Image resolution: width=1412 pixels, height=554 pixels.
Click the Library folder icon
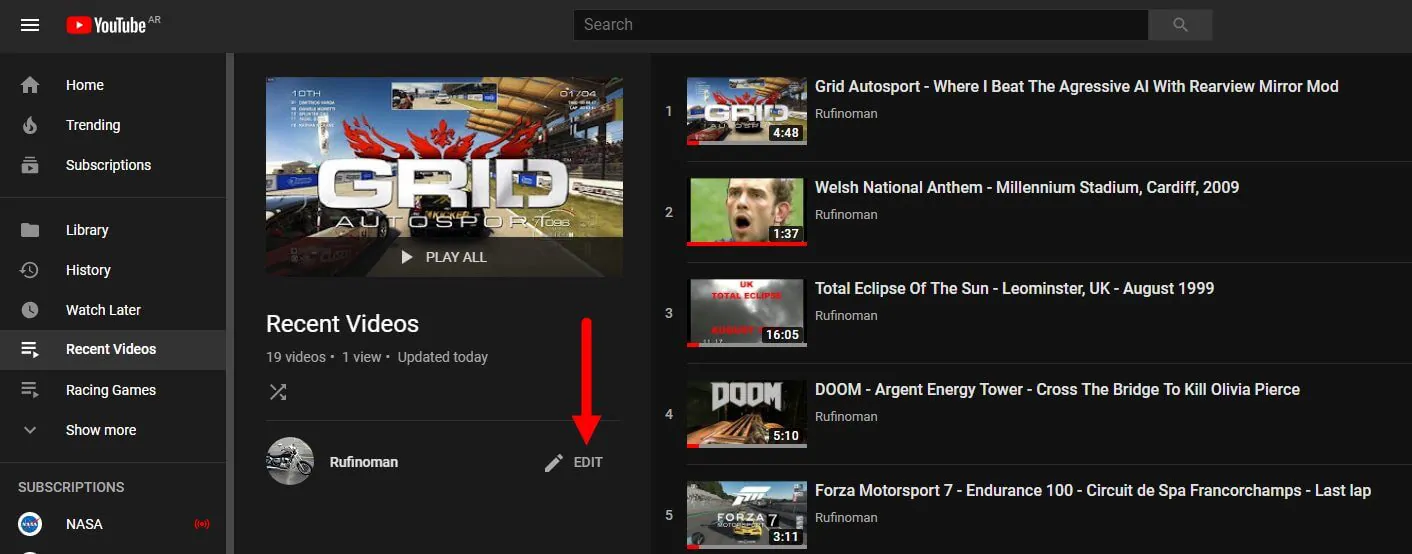(x=30, y=230)
